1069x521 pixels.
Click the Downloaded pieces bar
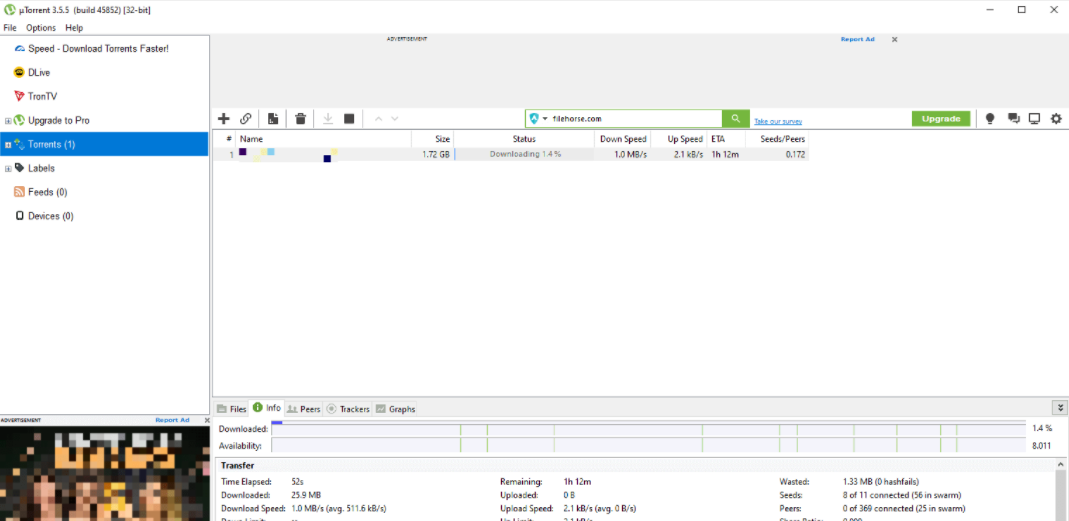click(648, 428)
